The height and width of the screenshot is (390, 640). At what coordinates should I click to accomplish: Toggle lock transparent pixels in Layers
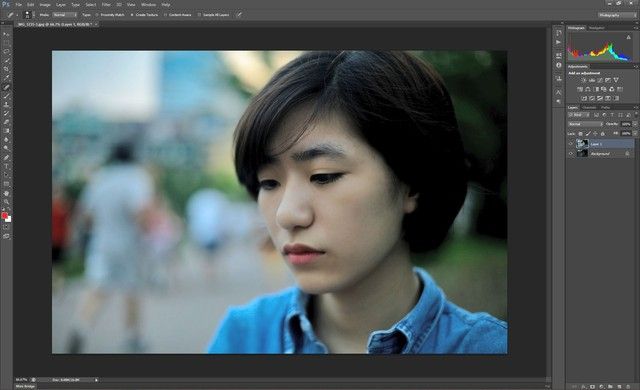pos(580,134)
